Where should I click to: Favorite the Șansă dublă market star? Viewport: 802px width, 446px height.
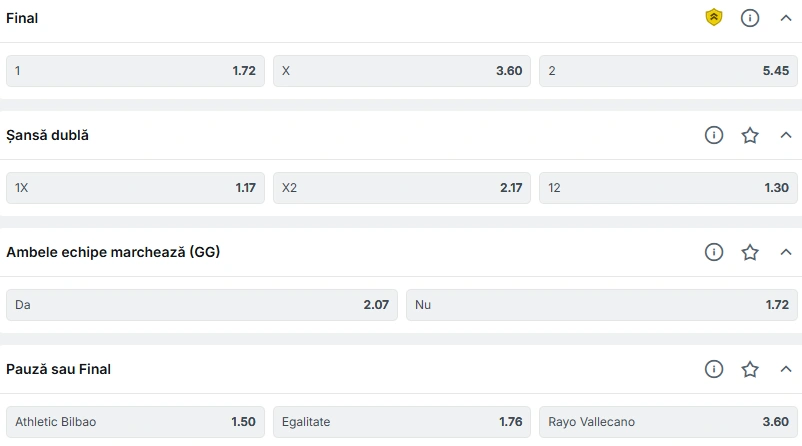(x=750, y=135)
